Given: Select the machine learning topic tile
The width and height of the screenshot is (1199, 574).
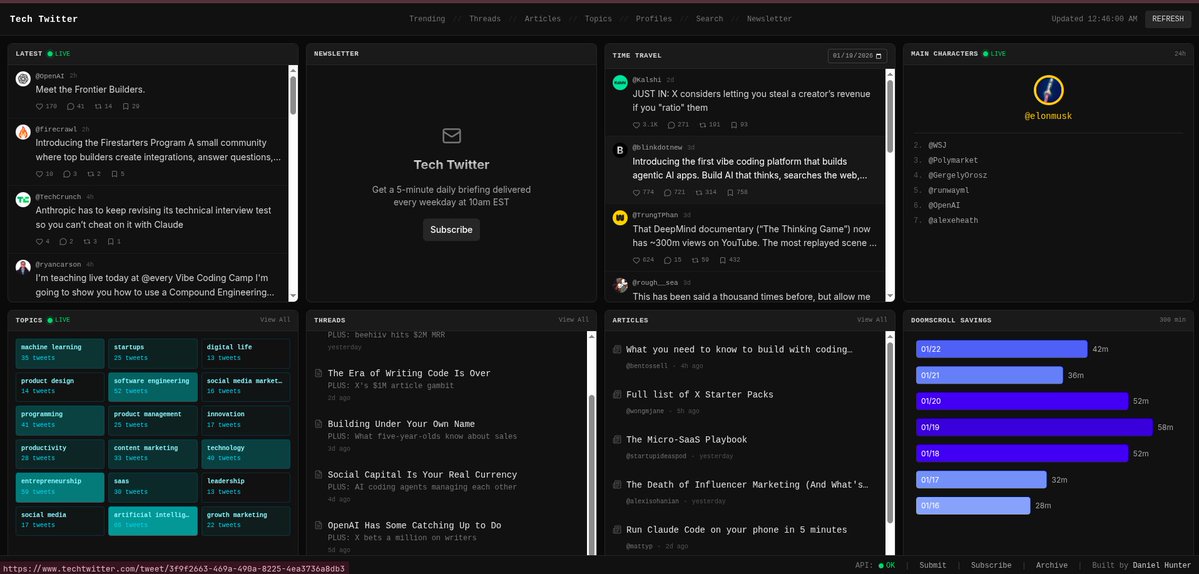Looking at the screenshot, I should click(x=60, y=352).
